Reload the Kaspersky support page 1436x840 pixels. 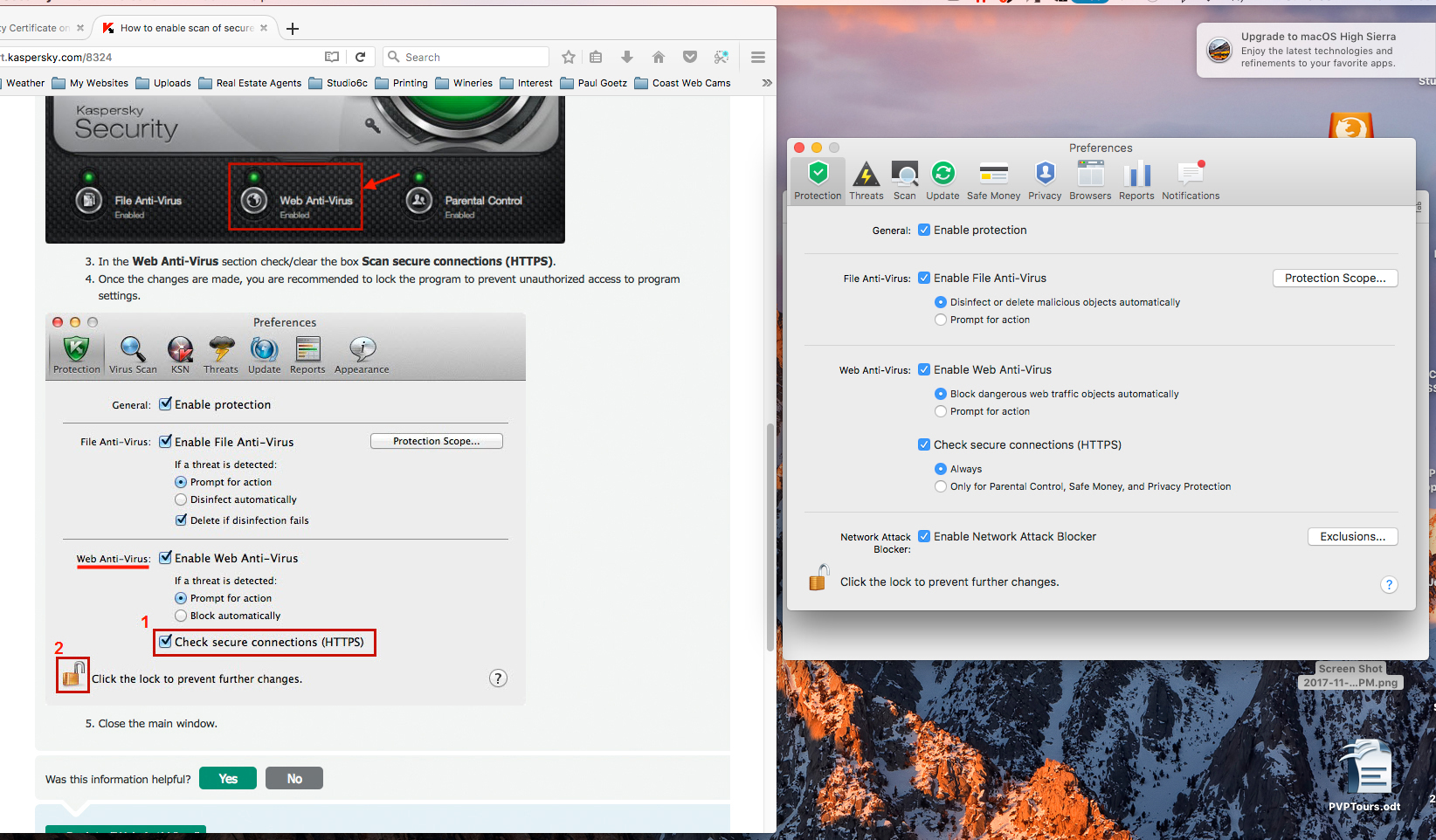point(360,57)
